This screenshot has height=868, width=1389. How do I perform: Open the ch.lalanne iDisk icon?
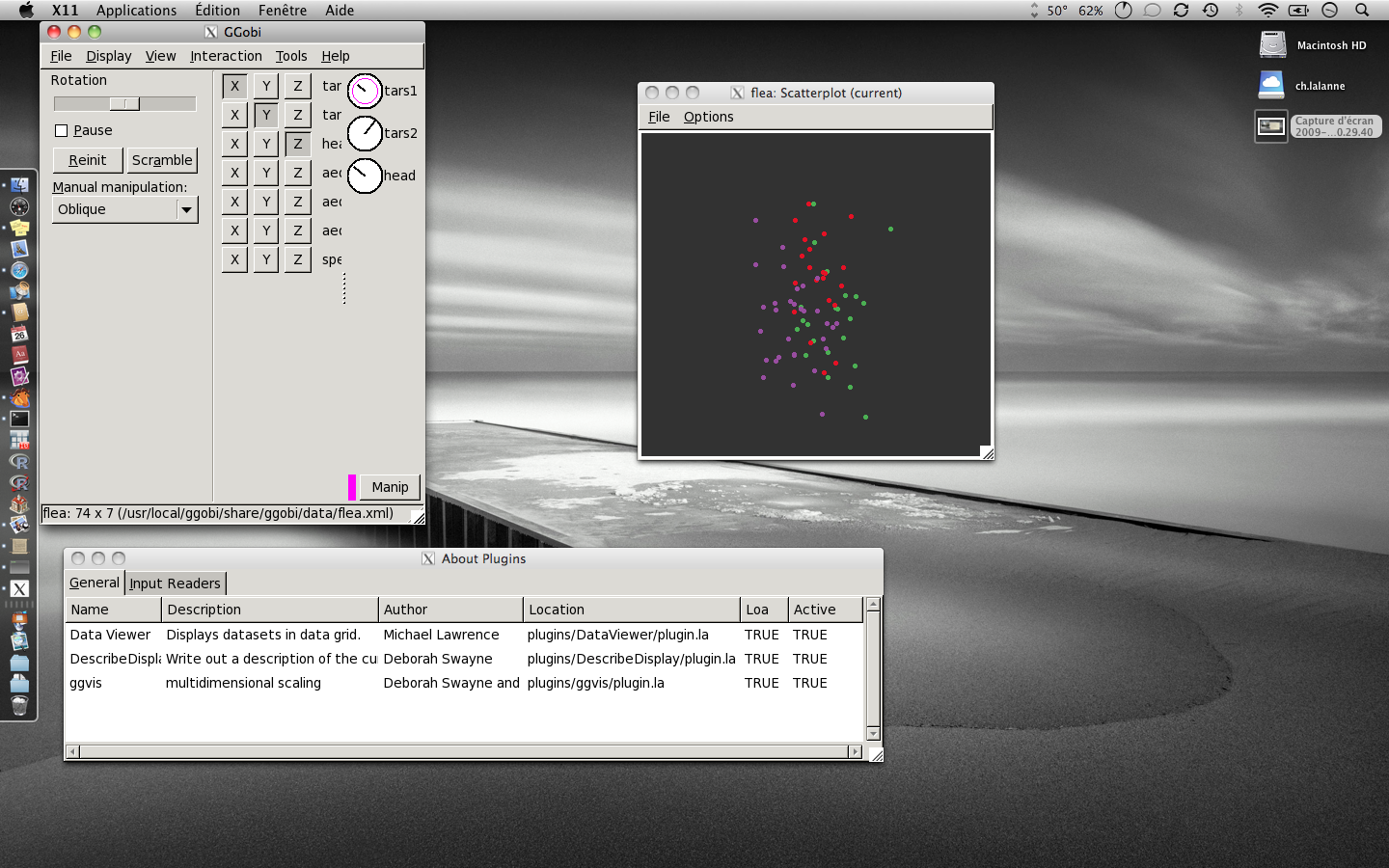1271,86
